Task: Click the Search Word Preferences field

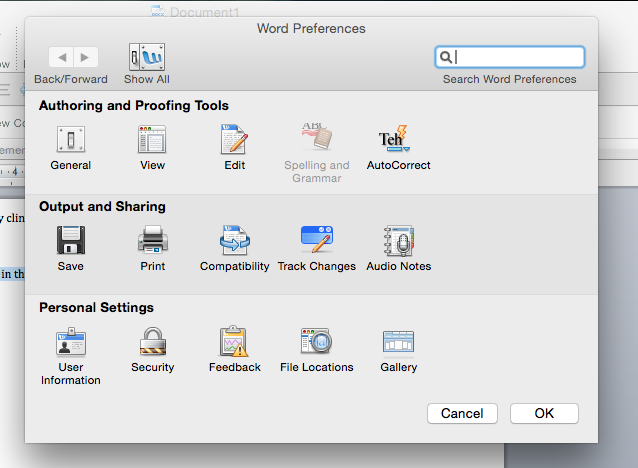Action: (x=510, y=57)
